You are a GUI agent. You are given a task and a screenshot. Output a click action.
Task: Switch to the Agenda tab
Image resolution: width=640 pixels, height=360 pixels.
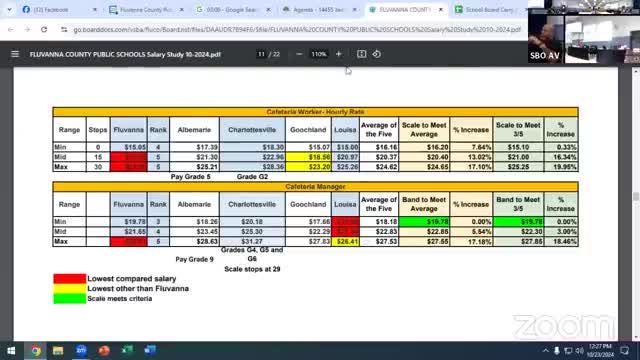click(x=320, y=9)
